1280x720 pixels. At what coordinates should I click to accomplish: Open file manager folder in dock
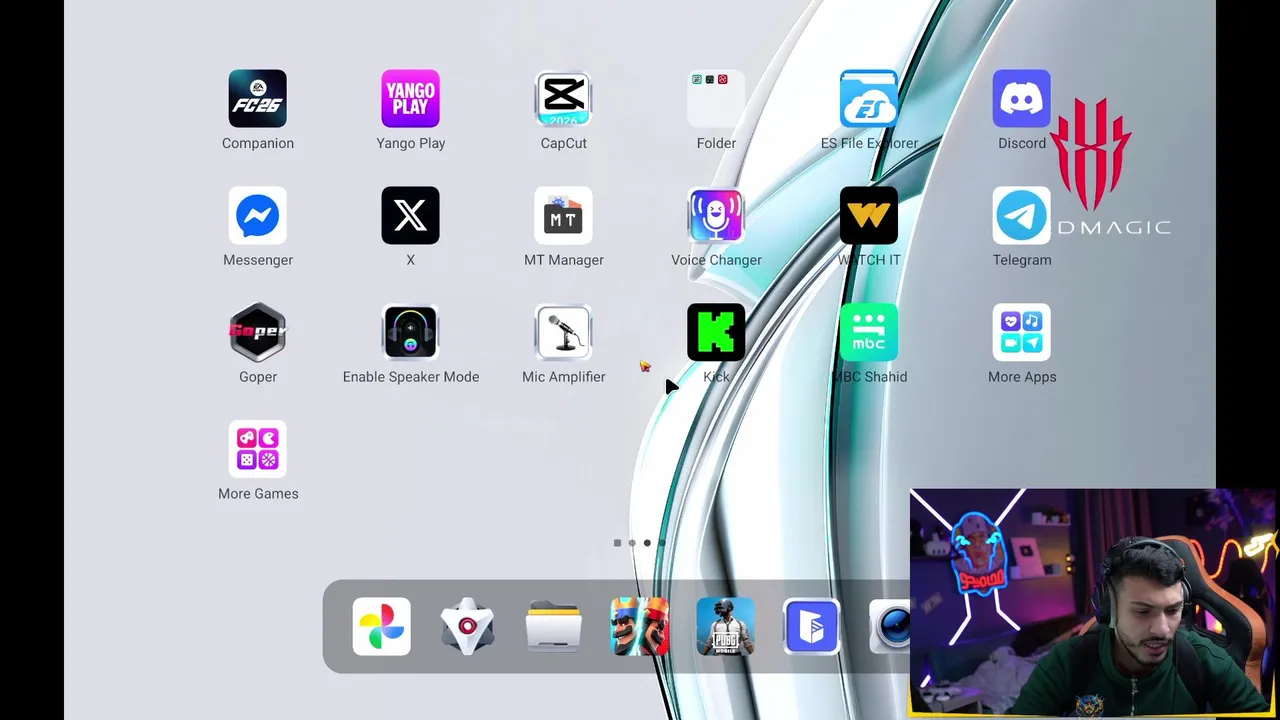click(553, 627)
